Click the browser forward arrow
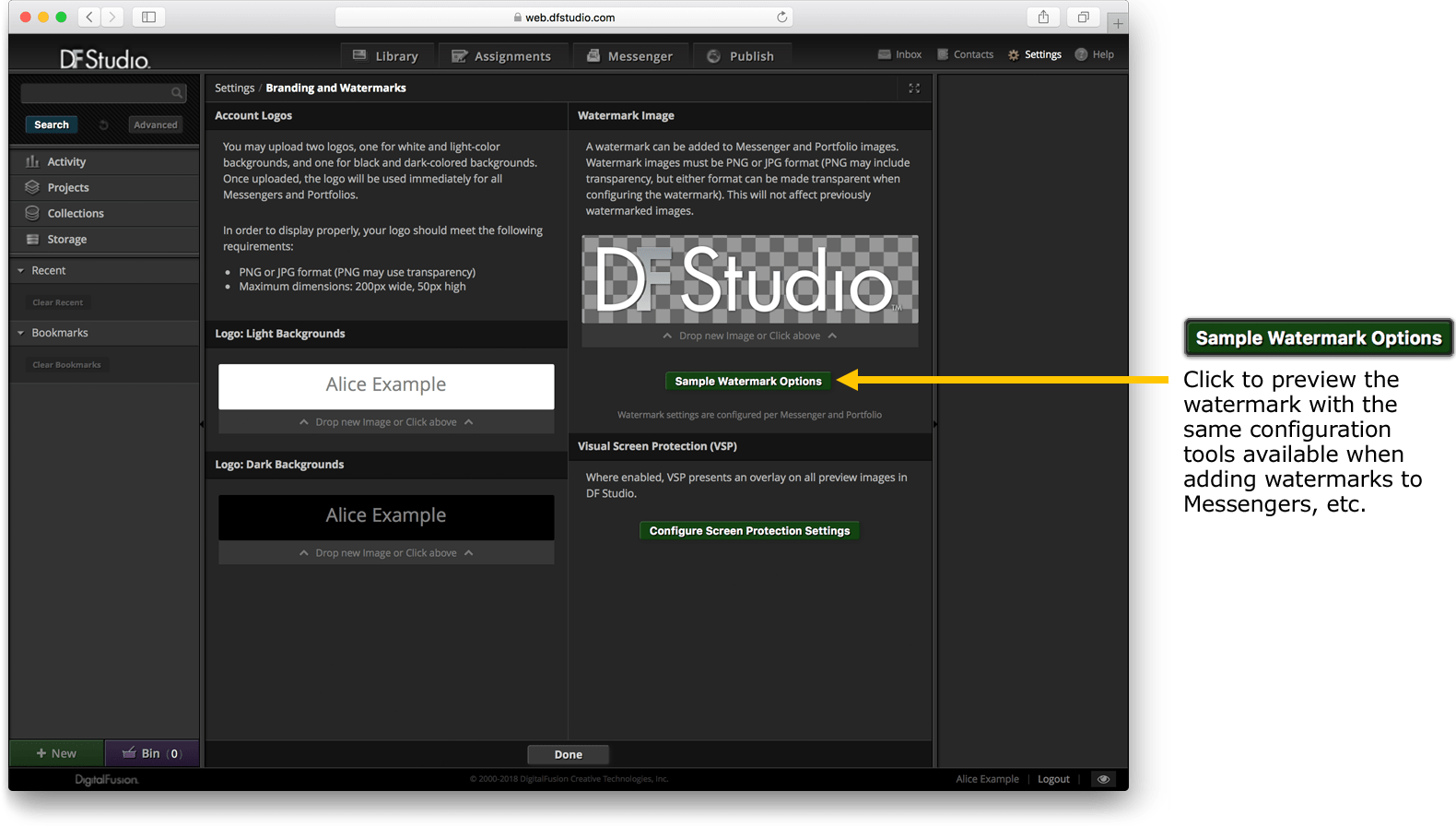The width and height of the screenshot is (1456, 826). pyautogui.click(x=112, y=17)
